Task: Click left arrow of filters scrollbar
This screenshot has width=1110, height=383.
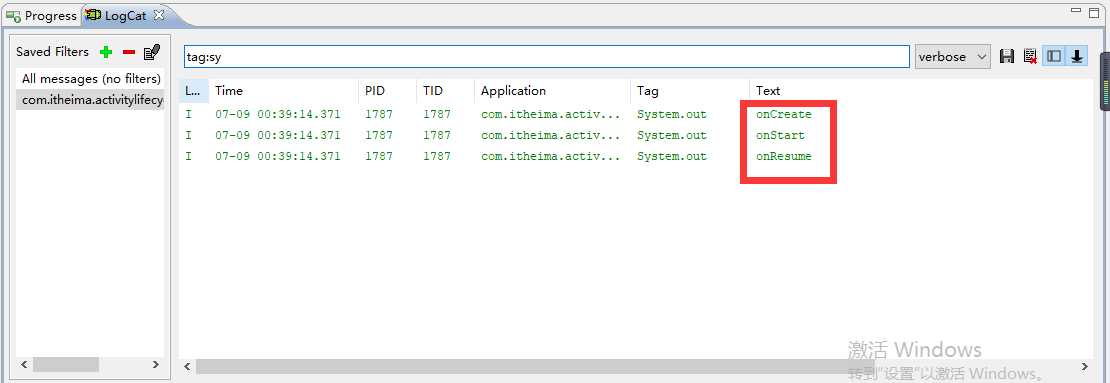Action: [23, 365]
